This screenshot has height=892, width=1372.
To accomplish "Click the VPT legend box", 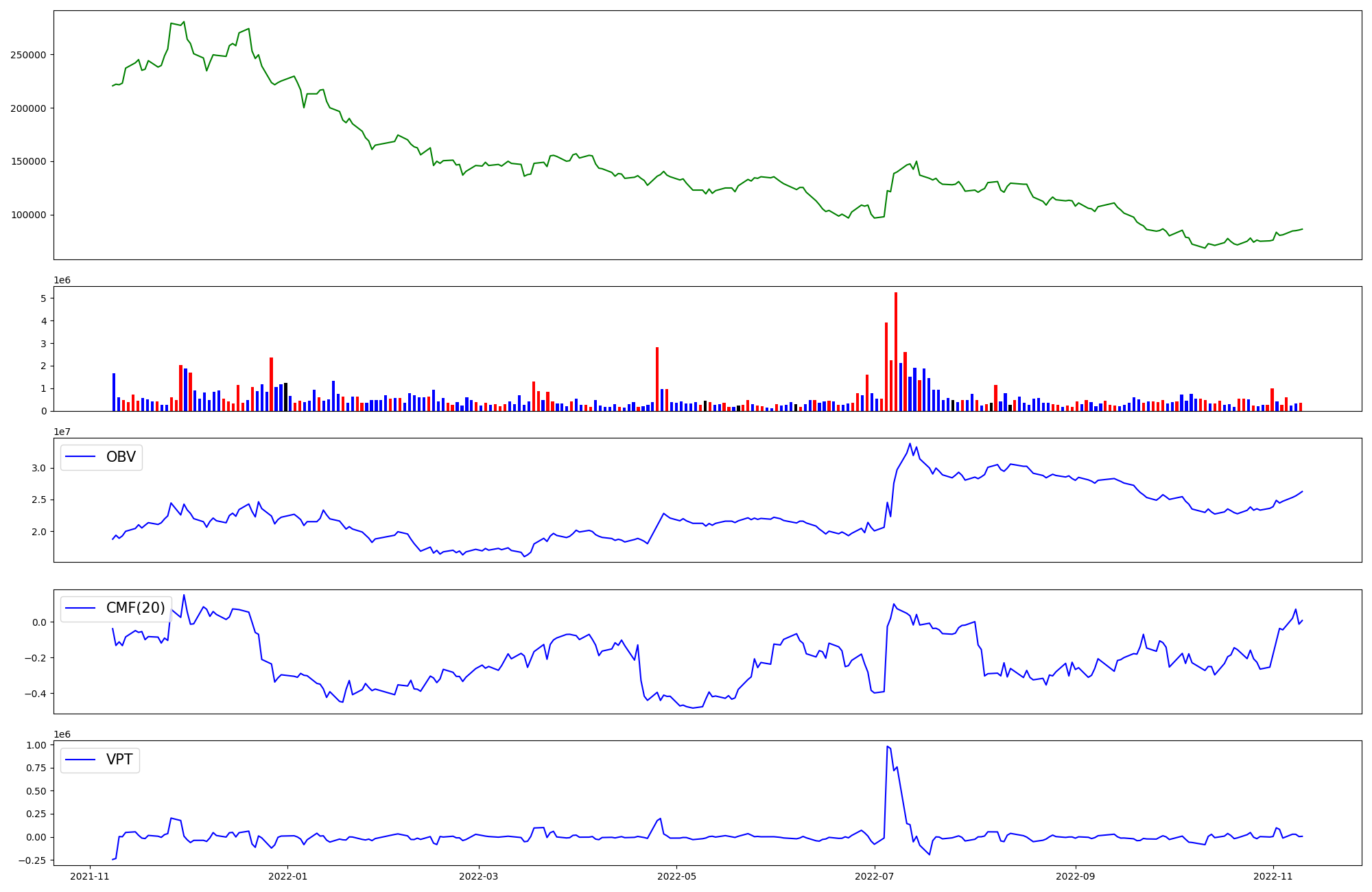I will coord(100,760).
